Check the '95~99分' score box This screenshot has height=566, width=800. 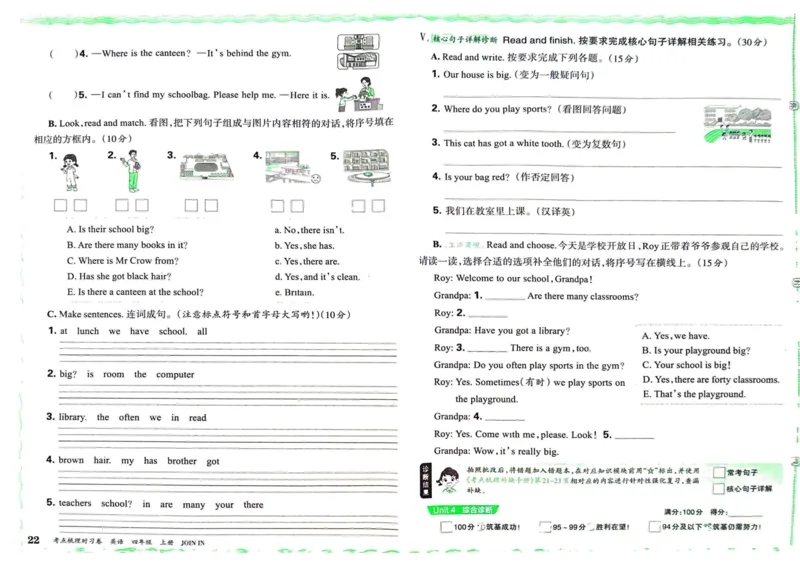tap(545, 527)
